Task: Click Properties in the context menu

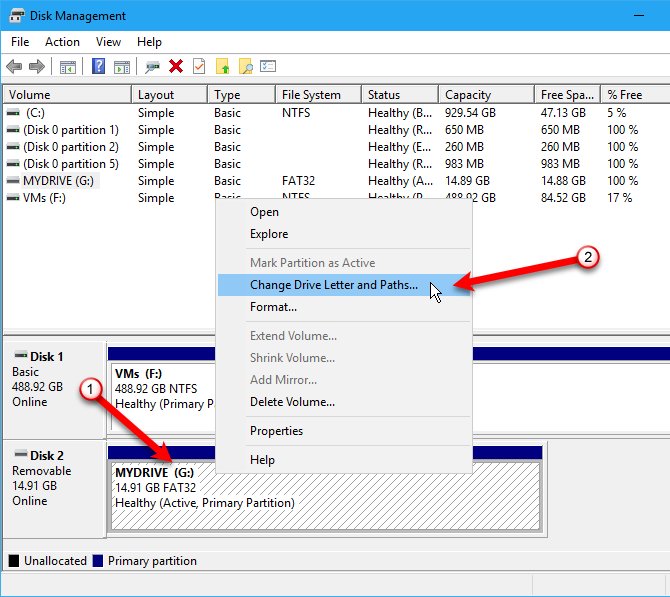Action: click(x=276, y=431)
